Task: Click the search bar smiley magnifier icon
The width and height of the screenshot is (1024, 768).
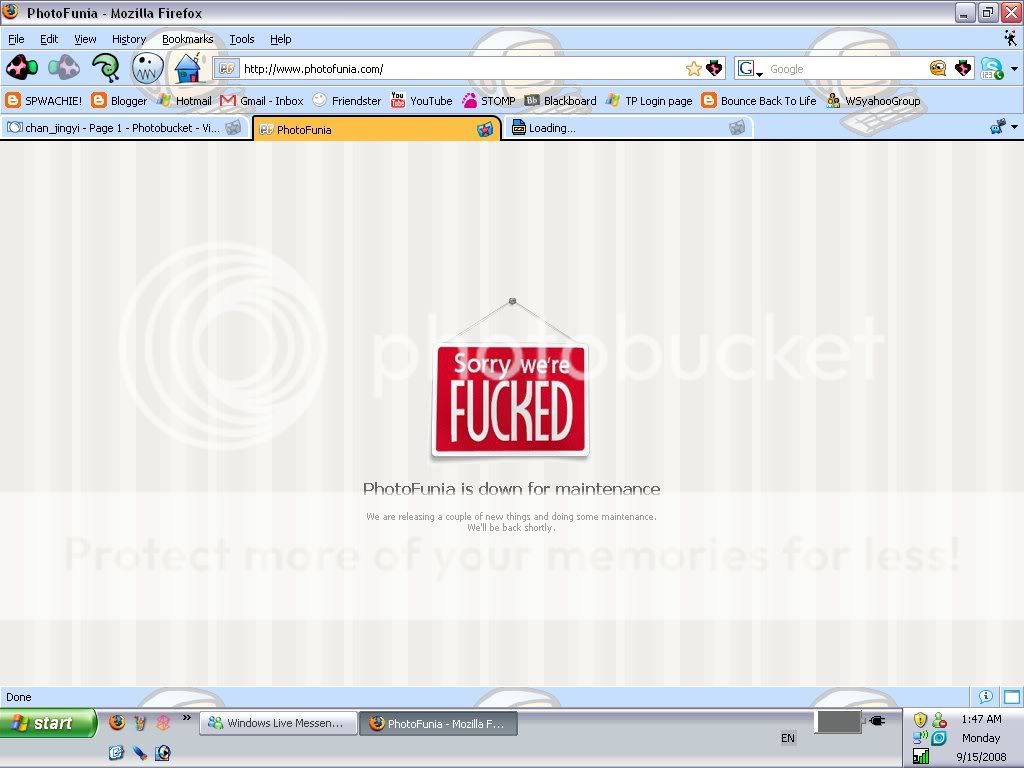Action: click(938, 69)
